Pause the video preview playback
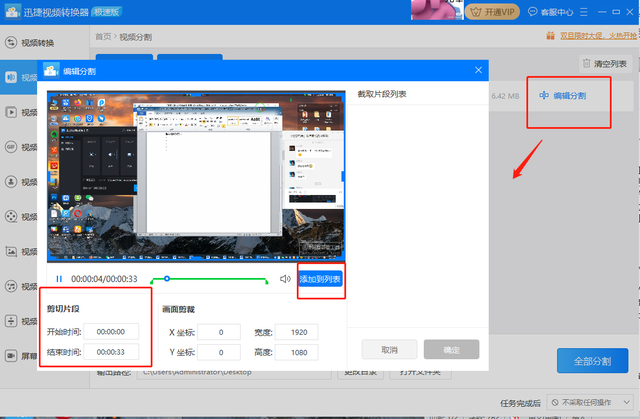This screenshot has height=419, width=640. click(x=59, y=279)
